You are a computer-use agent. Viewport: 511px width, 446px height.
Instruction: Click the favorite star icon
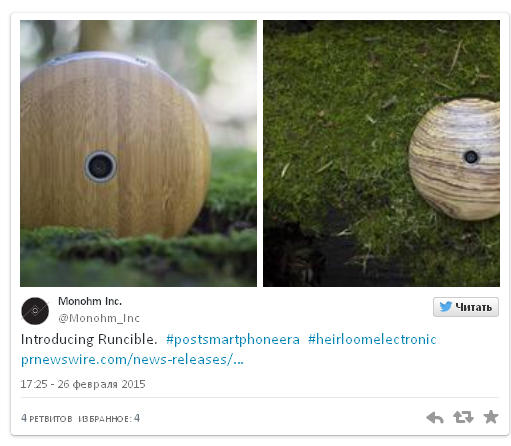pyautogui.click(x=491, y=417)
